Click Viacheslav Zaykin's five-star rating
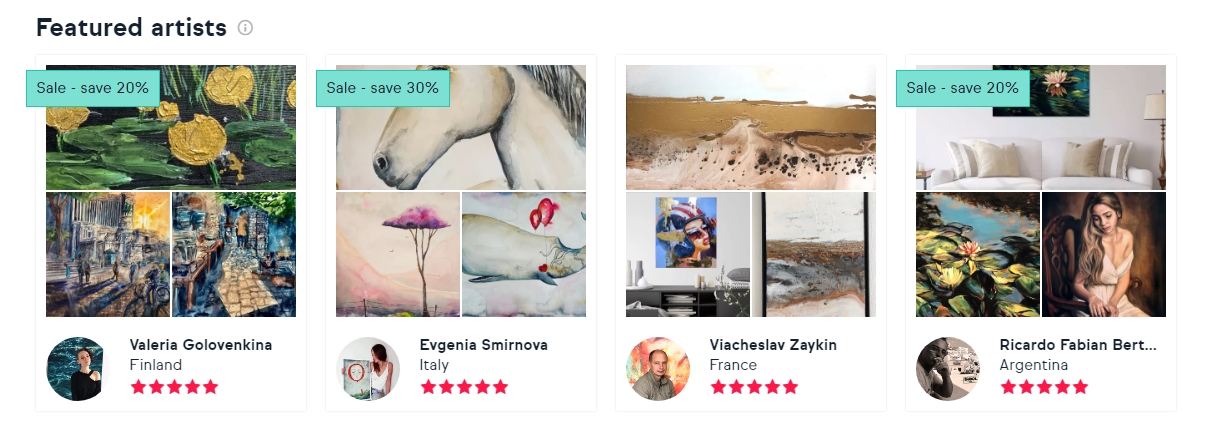Image resolution: width=1211 pixels, height=424 pixels. pyautogui.click(x=754, y=387)
